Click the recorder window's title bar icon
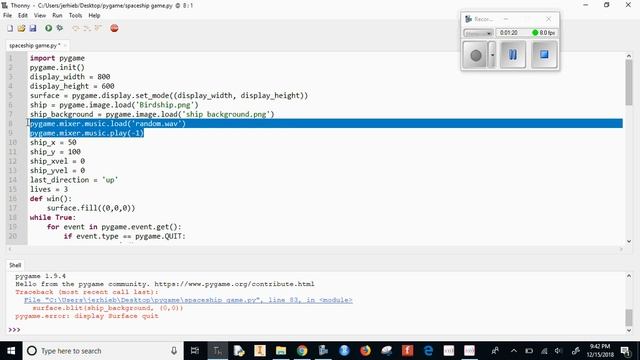This screenshot has width=640, height=360. 469,19
